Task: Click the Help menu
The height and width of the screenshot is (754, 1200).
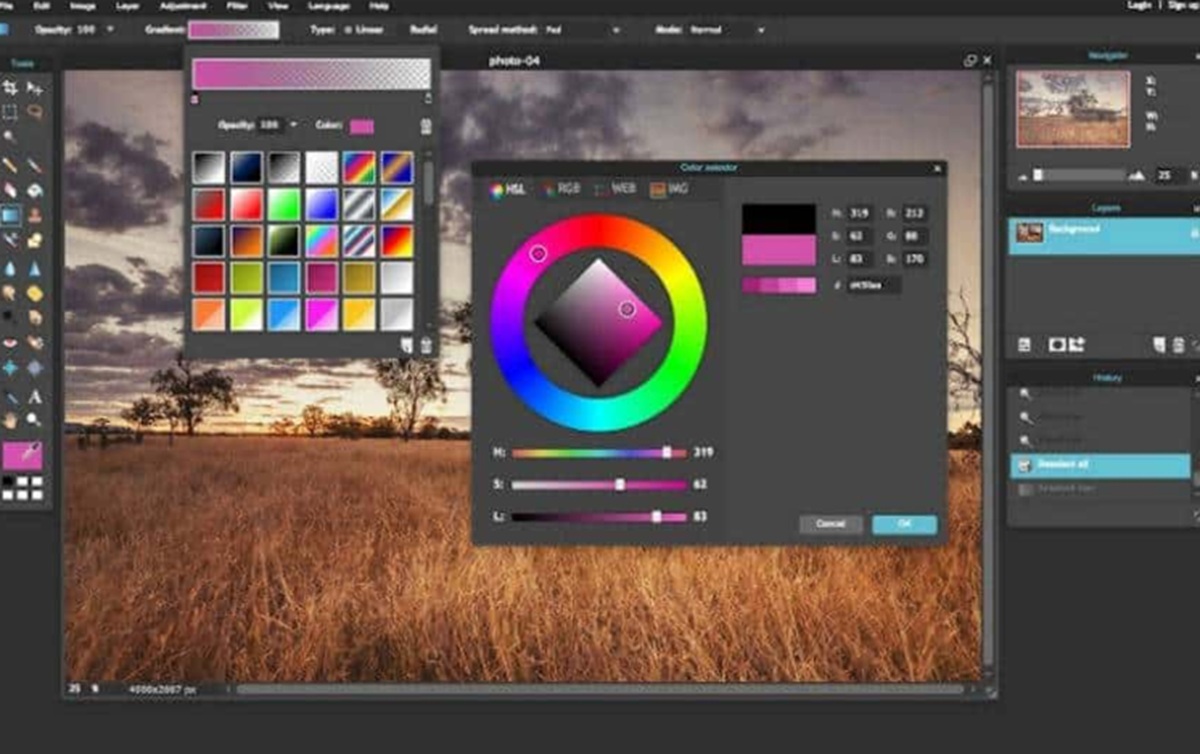Action: click(x=380, y=5)
